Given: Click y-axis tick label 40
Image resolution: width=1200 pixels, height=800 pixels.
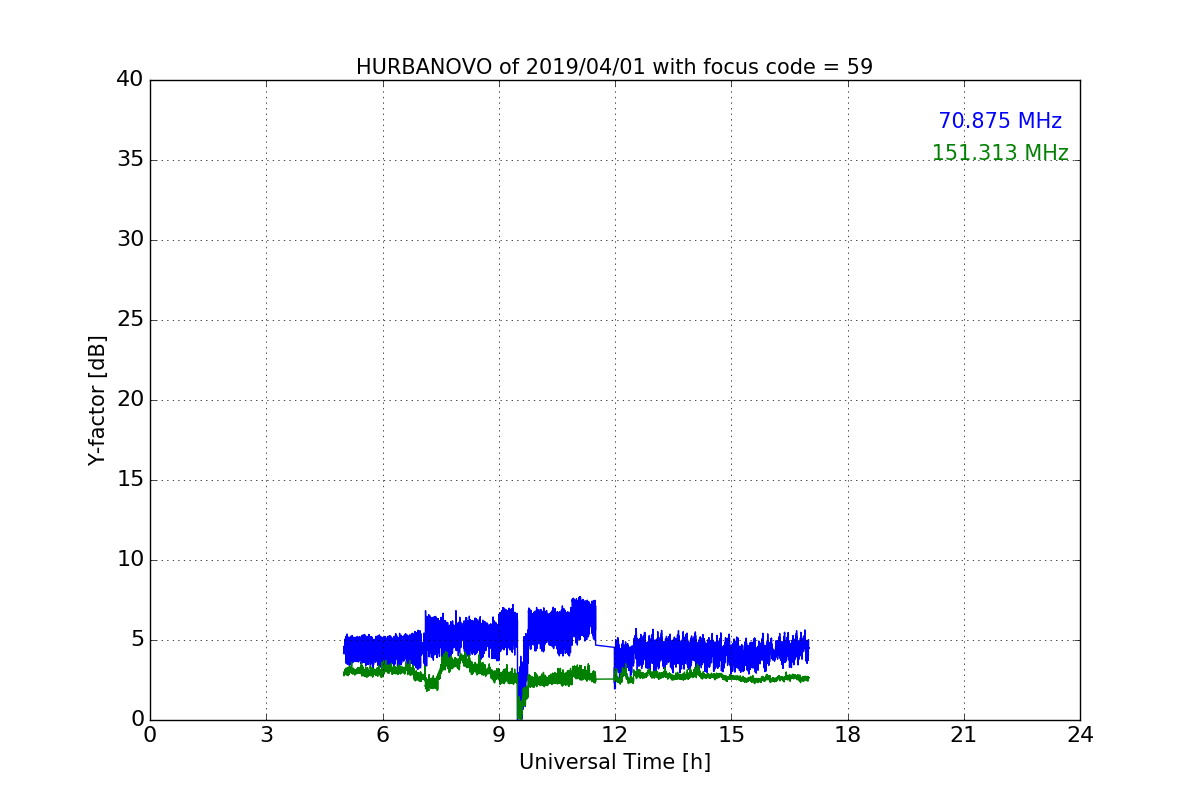Looking at the screenshot, I should coord(130,80).
